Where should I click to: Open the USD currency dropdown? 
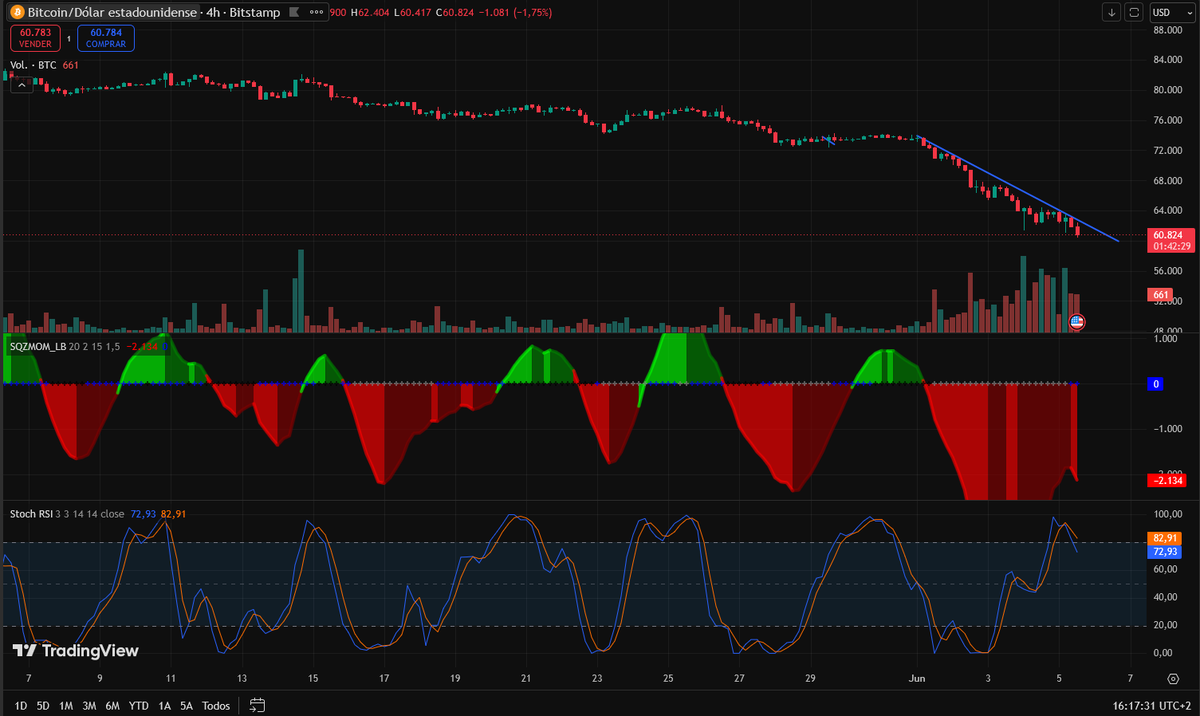coord(1172,12)
